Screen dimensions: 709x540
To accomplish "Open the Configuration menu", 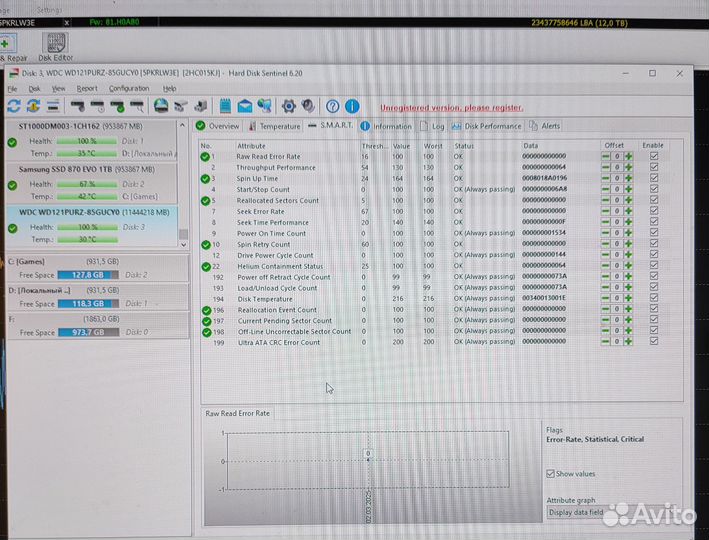I will tap(129, 89).
